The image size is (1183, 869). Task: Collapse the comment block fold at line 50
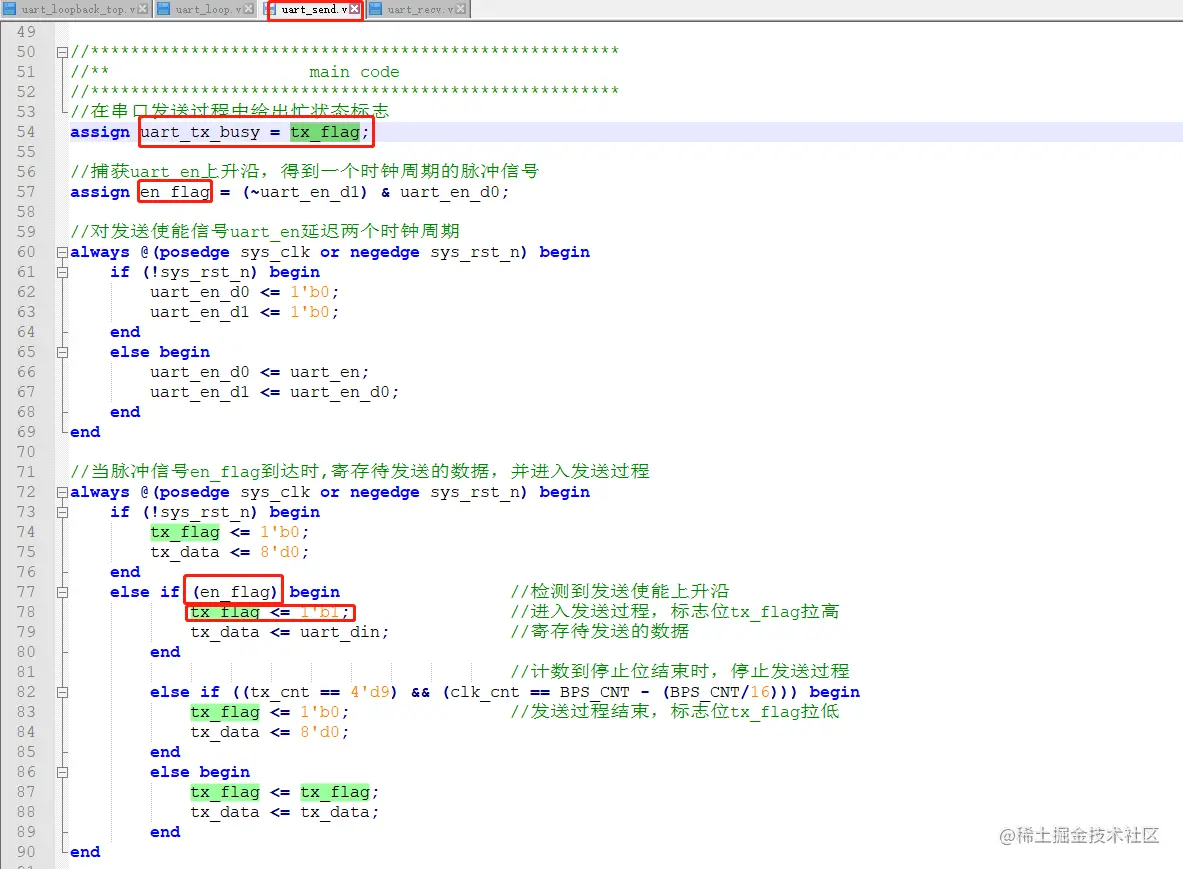62,52
